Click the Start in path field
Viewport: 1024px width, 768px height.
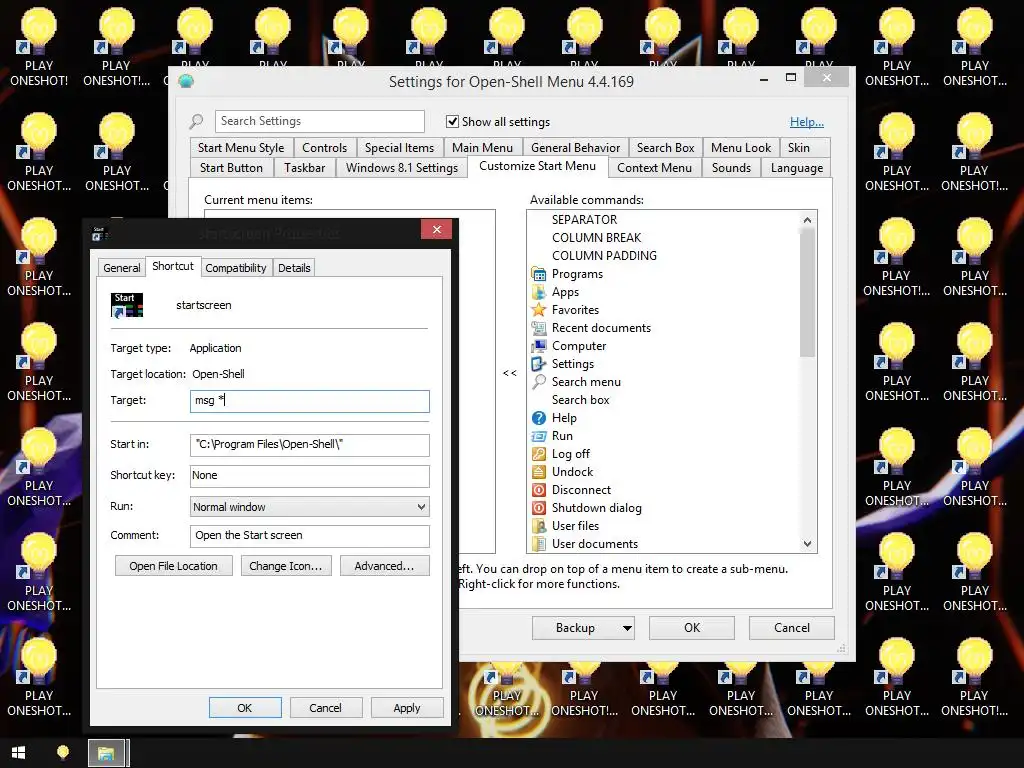tap(310, 445)
